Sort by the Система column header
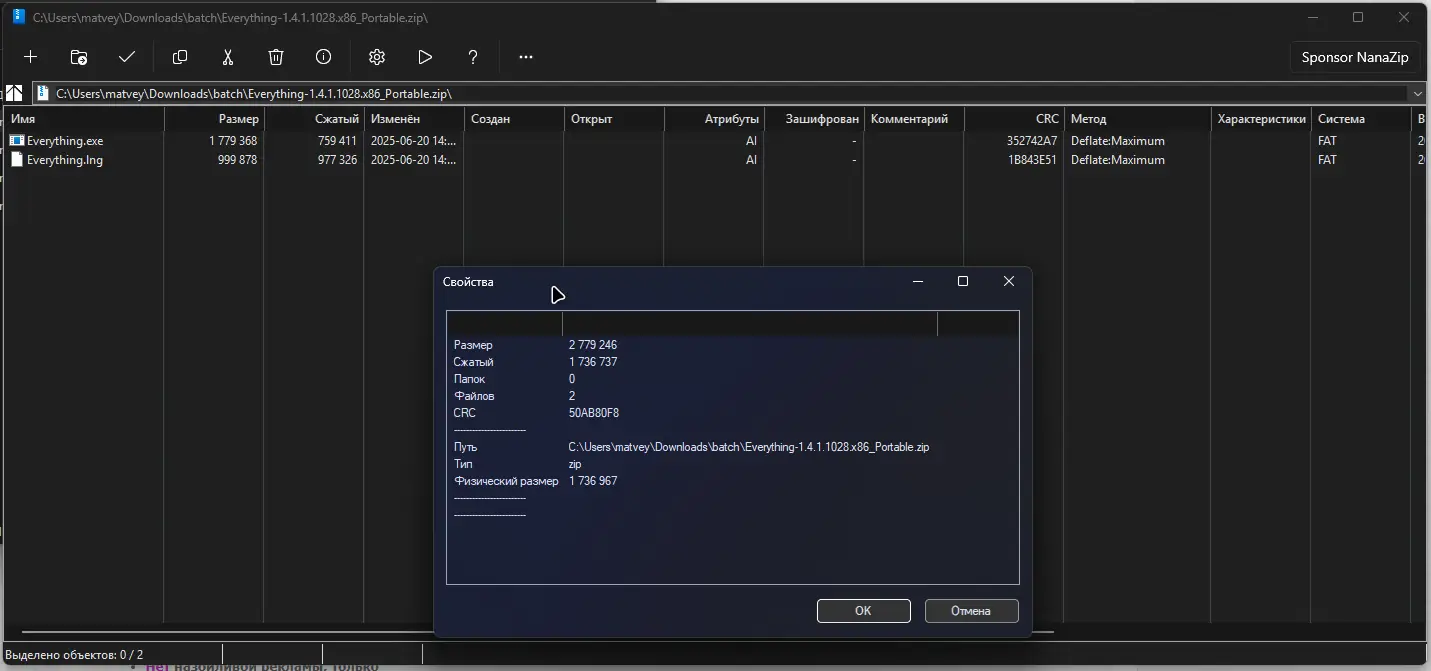The height and width of the screenshot is (671, 1431). [1361, 119]
